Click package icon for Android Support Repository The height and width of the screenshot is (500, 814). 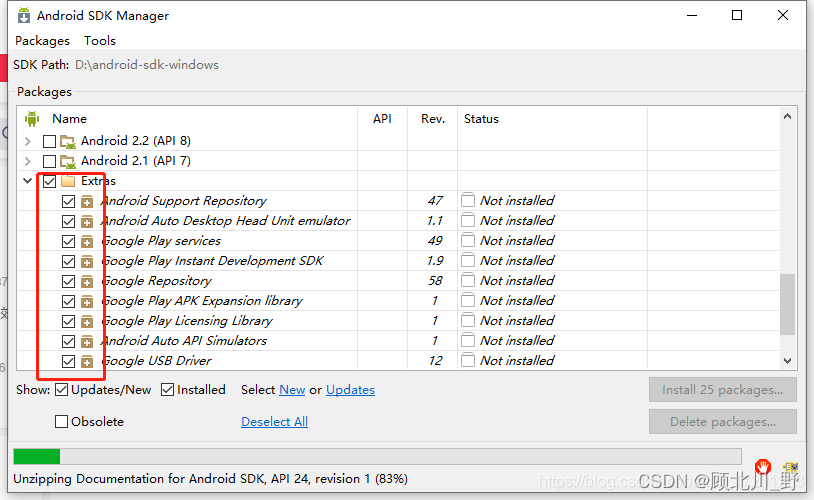(87, 201)
